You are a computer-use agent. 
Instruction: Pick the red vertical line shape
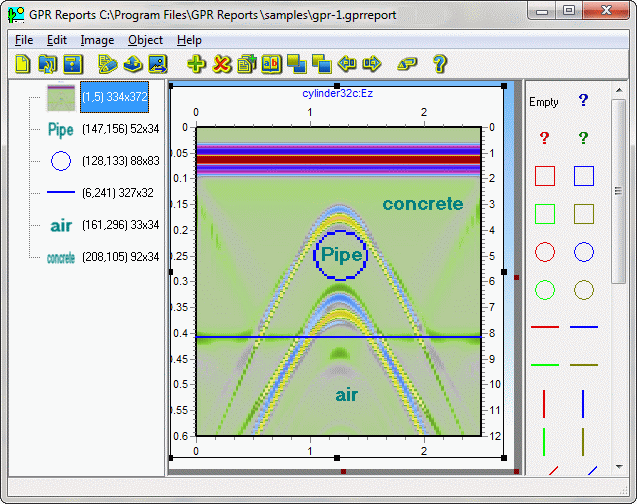click(544, 404)
